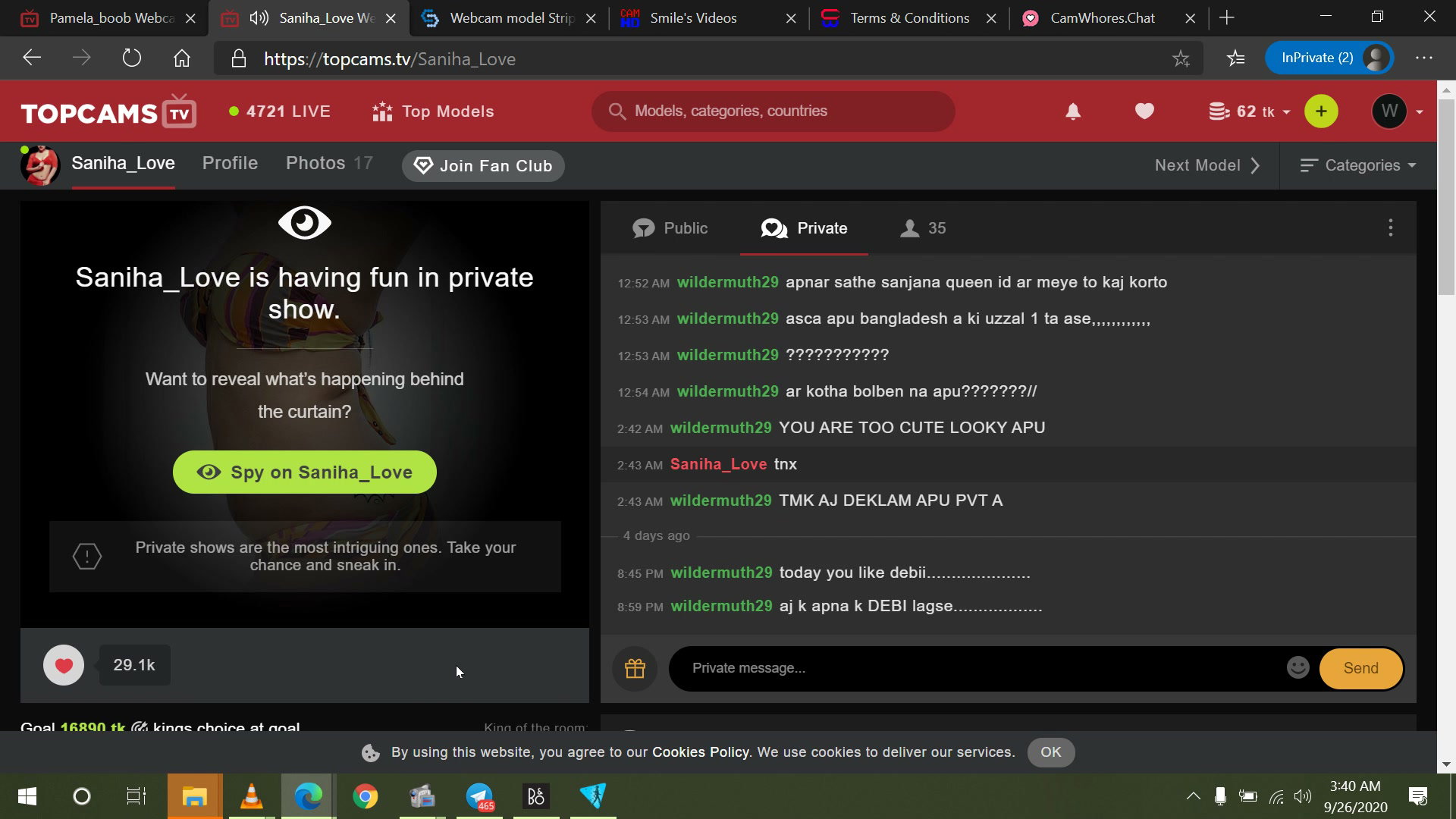
Task: Open Windows action center notifications
Action: coord(1418,796)
